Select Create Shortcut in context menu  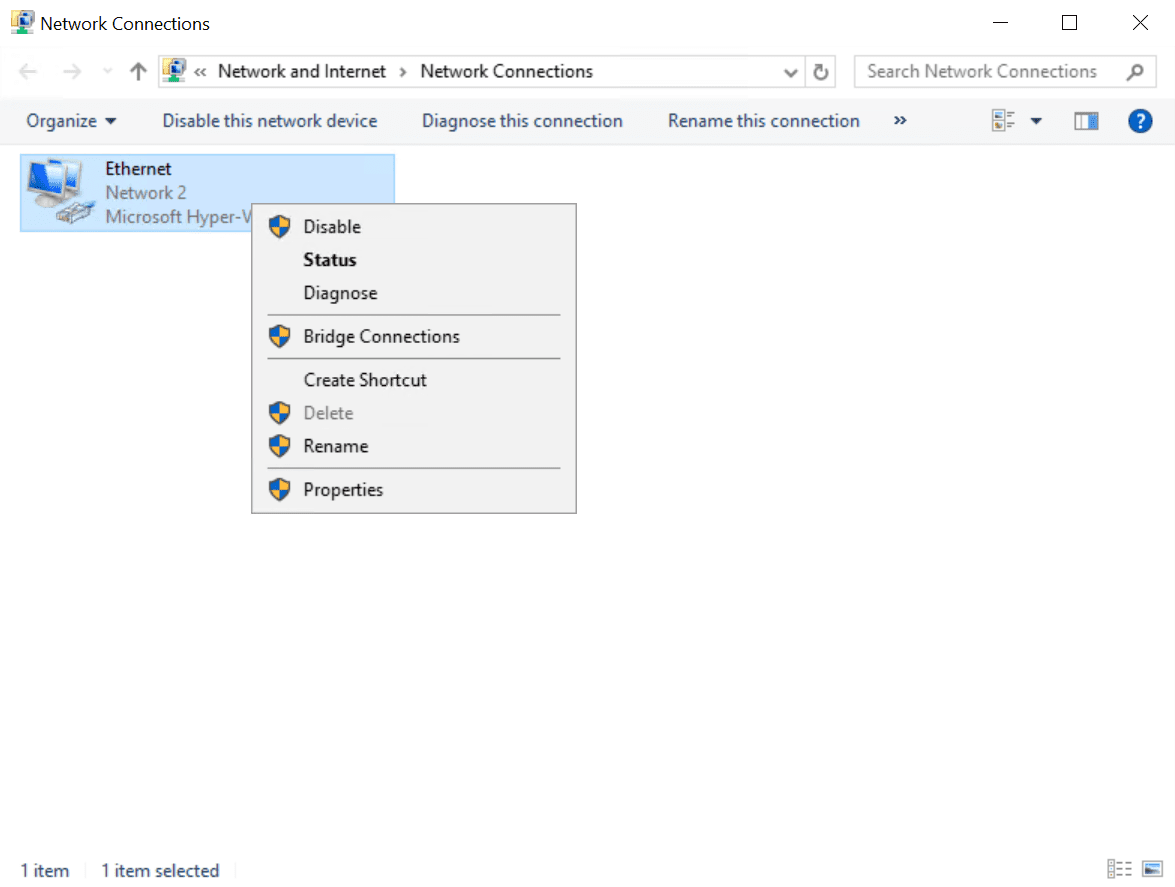pos(414,380)
